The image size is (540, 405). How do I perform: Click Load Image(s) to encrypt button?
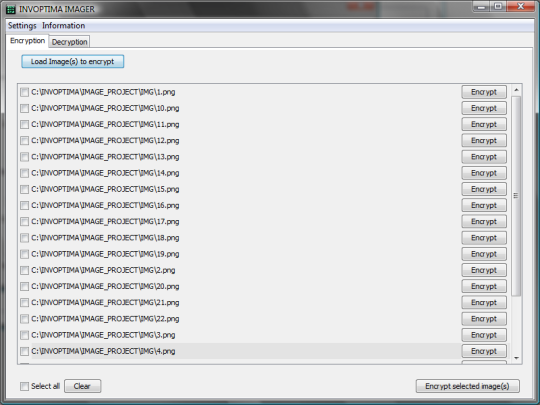pyautogui.click(x=73, y=62)
